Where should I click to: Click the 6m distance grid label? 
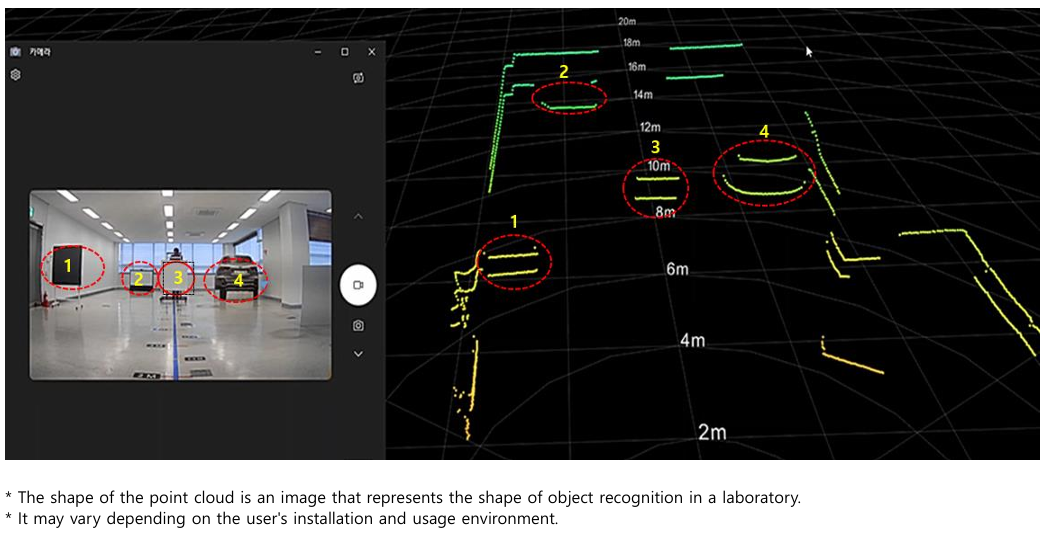[677, 269]
